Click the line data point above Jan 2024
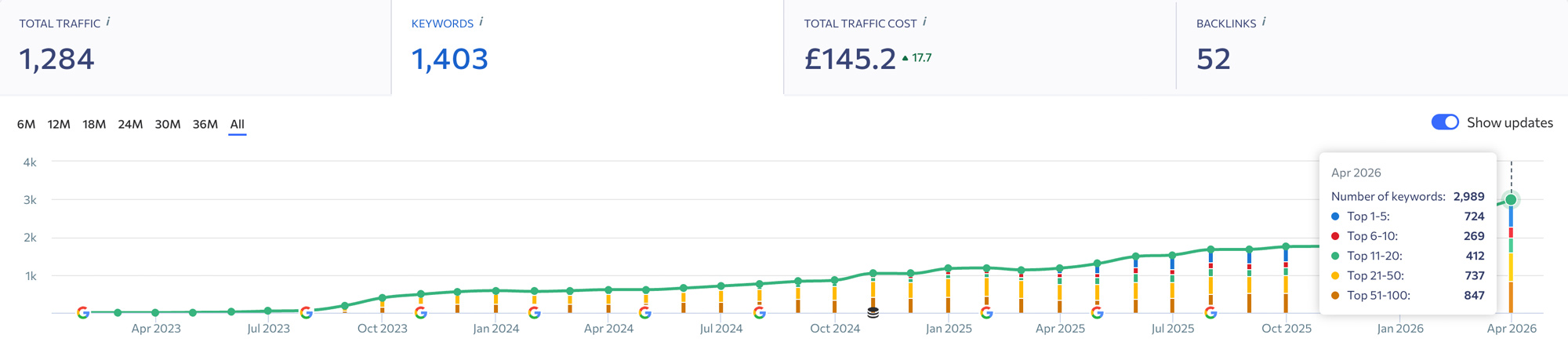Screen dimensions: 1568x353 (495, 290)
